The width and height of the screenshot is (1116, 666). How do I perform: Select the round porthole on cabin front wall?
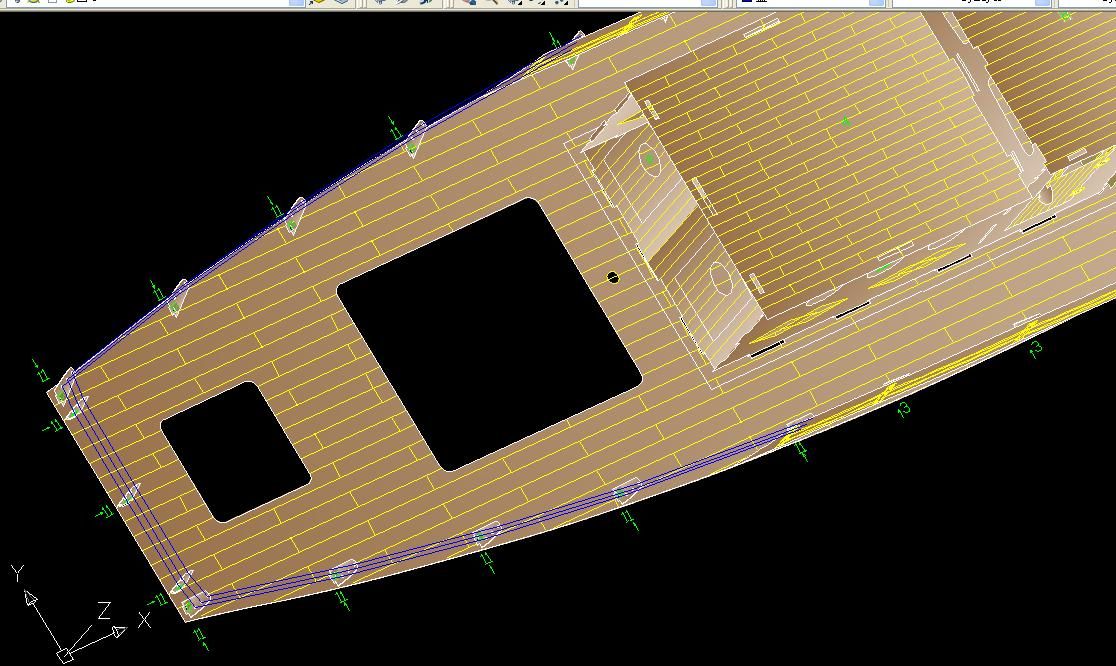[650, 158]
